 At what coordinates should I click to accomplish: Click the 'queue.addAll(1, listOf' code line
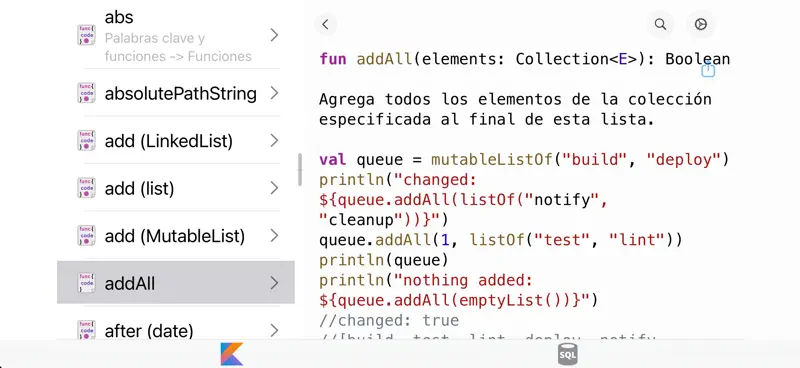[x=501, y=240]
